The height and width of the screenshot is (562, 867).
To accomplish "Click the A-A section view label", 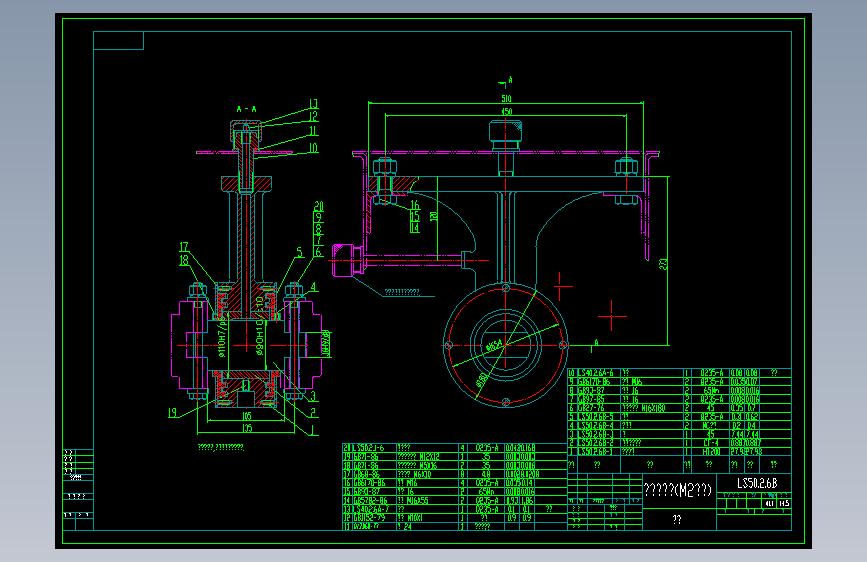I will (247, 109).
